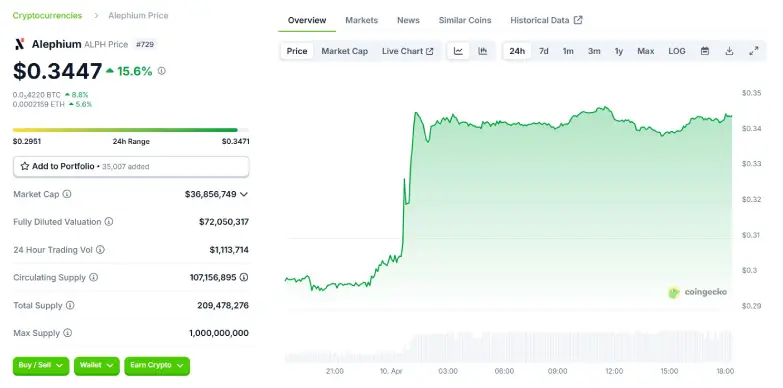Select the 1y time range

(x=619, y=51)
